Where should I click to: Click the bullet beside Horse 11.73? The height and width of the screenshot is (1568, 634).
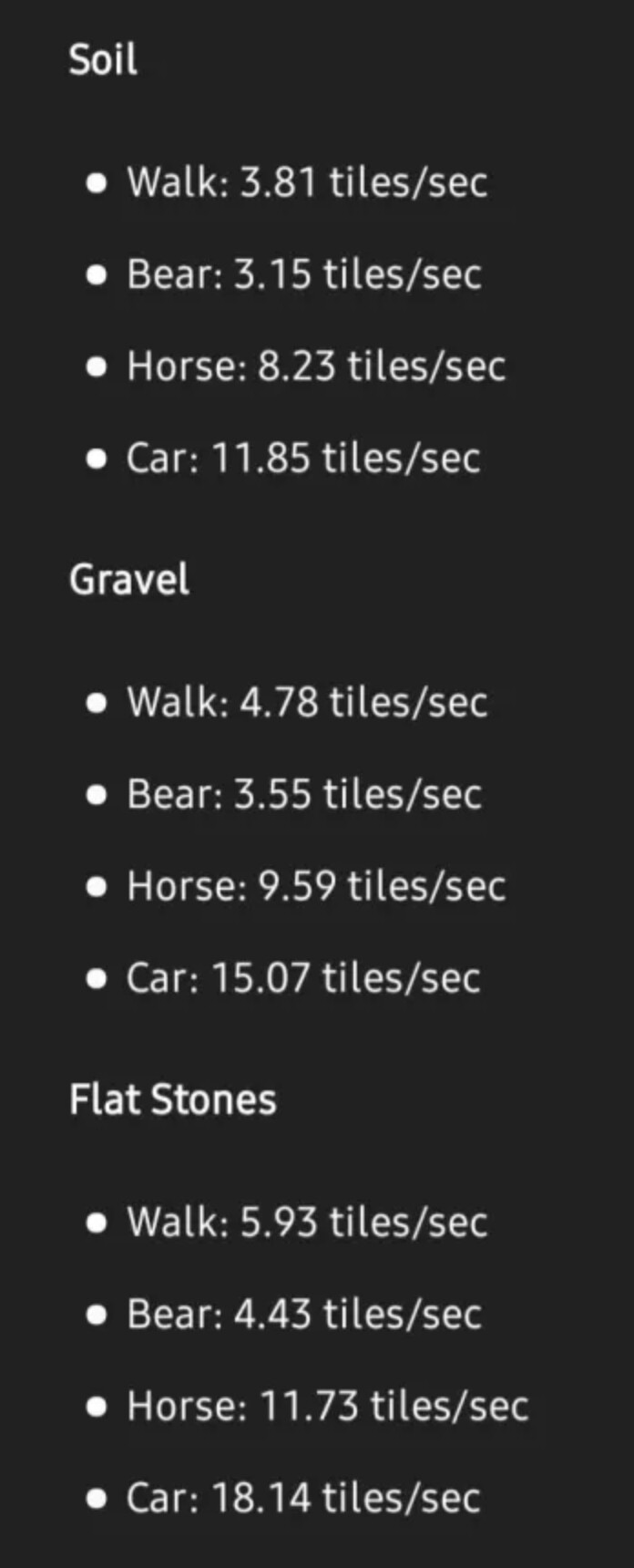pos(97,1408)
